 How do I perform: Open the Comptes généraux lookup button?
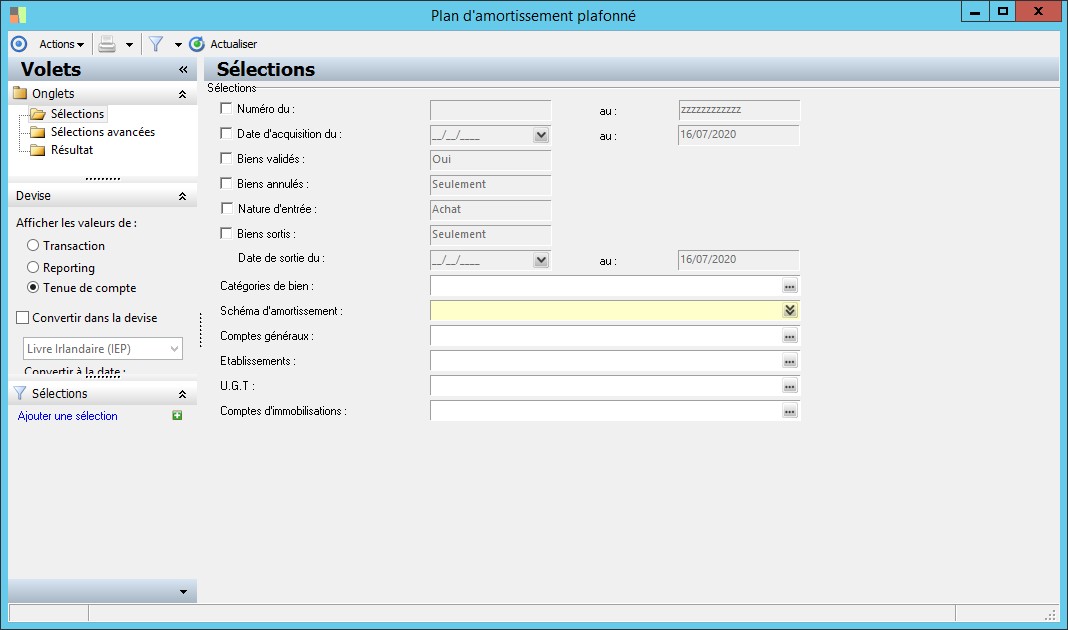coord(790,337)
